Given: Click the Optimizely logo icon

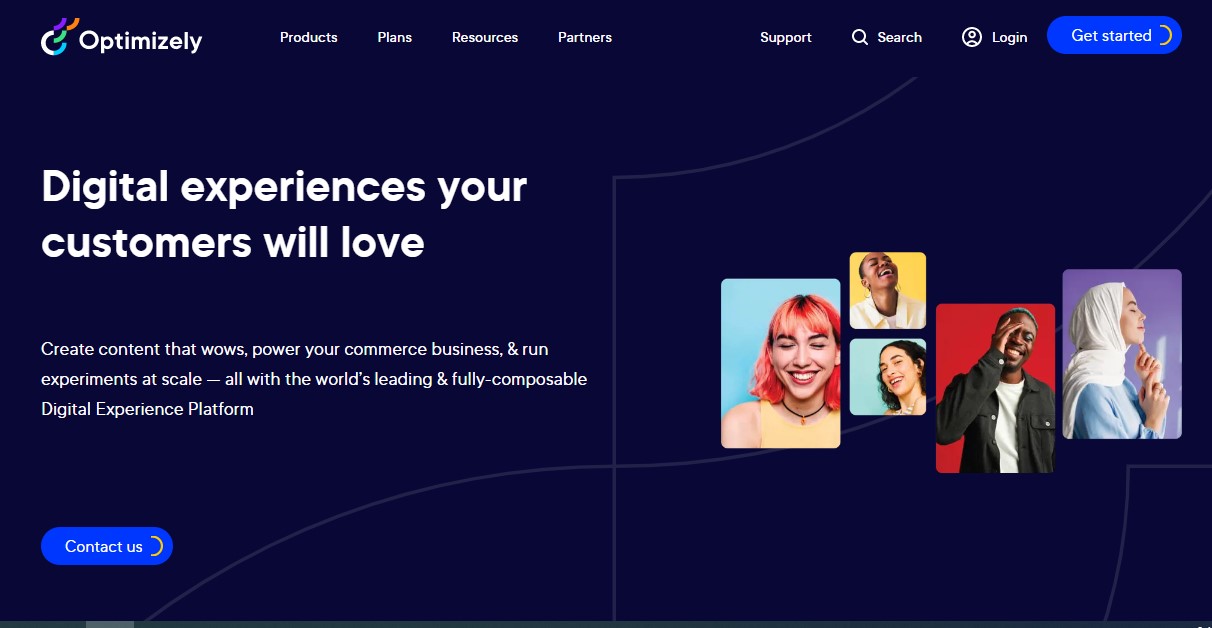Looking at the screenshot, I should point(59,37).
